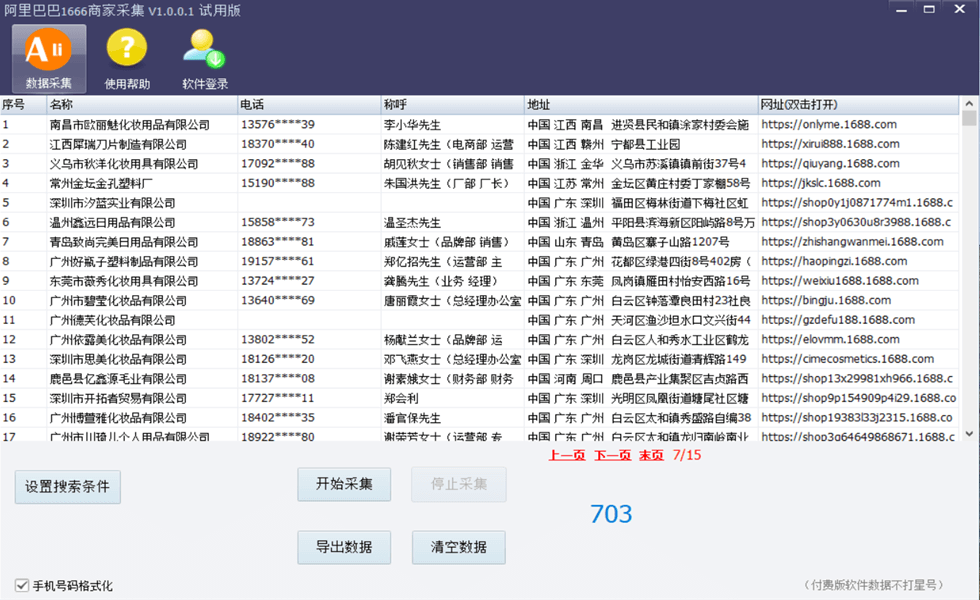Toggle the 手机号码格式化 checkbox

coord(22,586)
